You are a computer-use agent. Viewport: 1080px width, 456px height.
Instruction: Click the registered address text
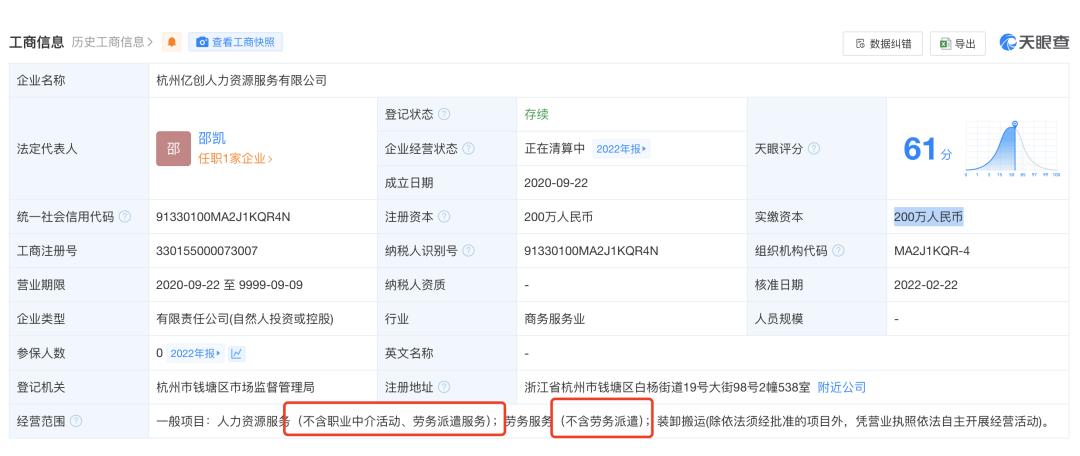pyautogui.click(x=667, y=387)
